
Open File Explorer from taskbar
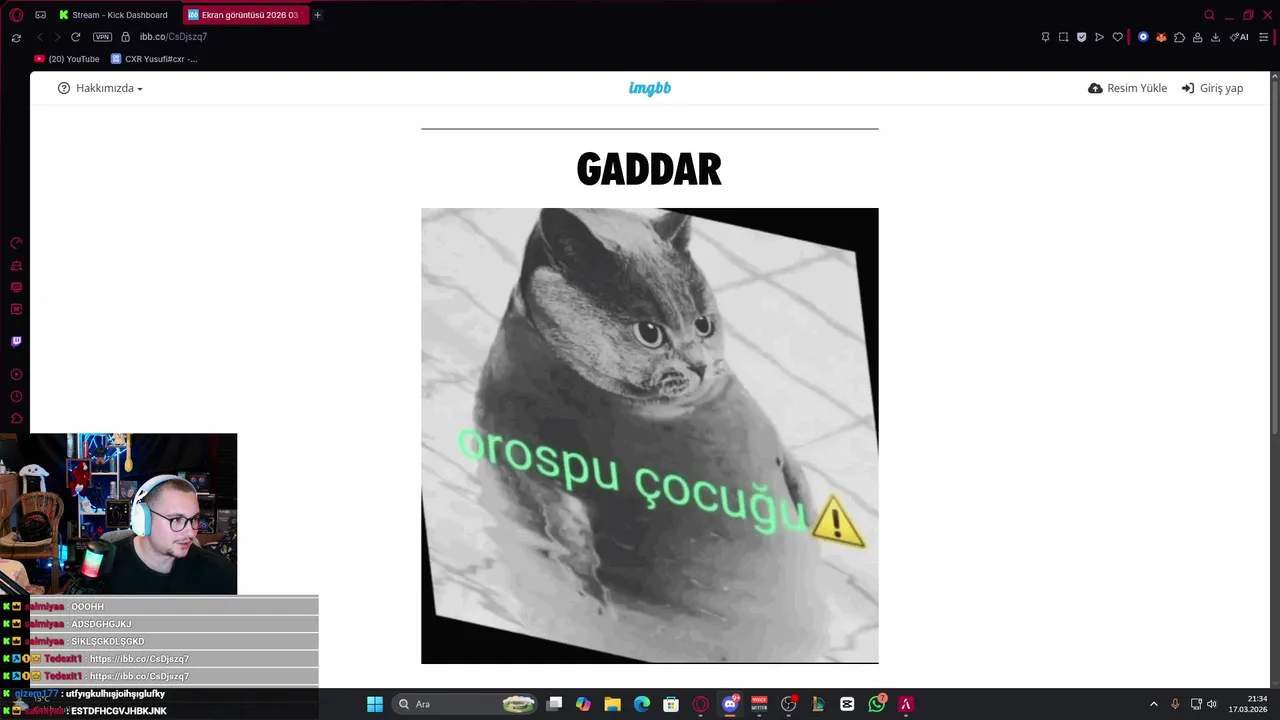tap(613, 704)
